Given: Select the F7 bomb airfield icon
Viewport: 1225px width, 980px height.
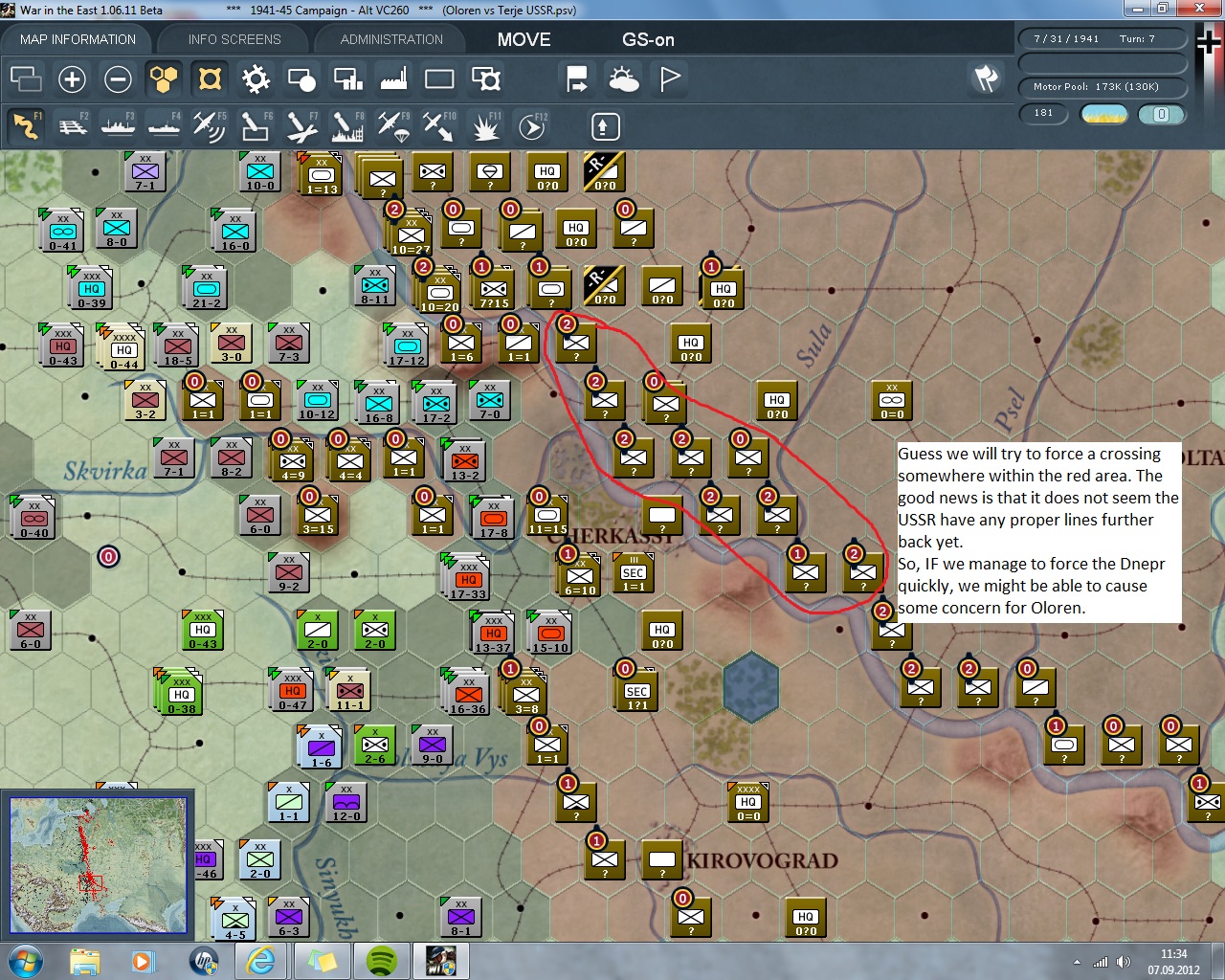Looking at the screenshot, I should [x=301, y=125].
